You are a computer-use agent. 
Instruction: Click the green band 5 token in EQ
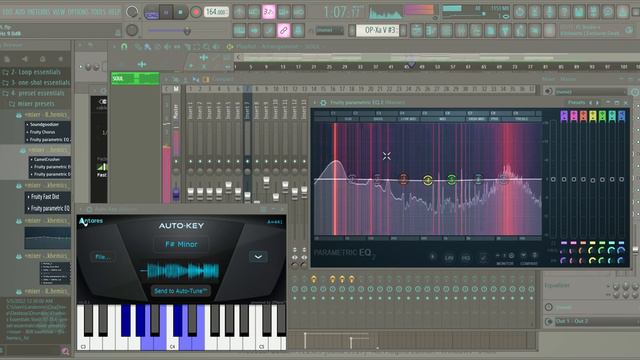click(451, 179)
